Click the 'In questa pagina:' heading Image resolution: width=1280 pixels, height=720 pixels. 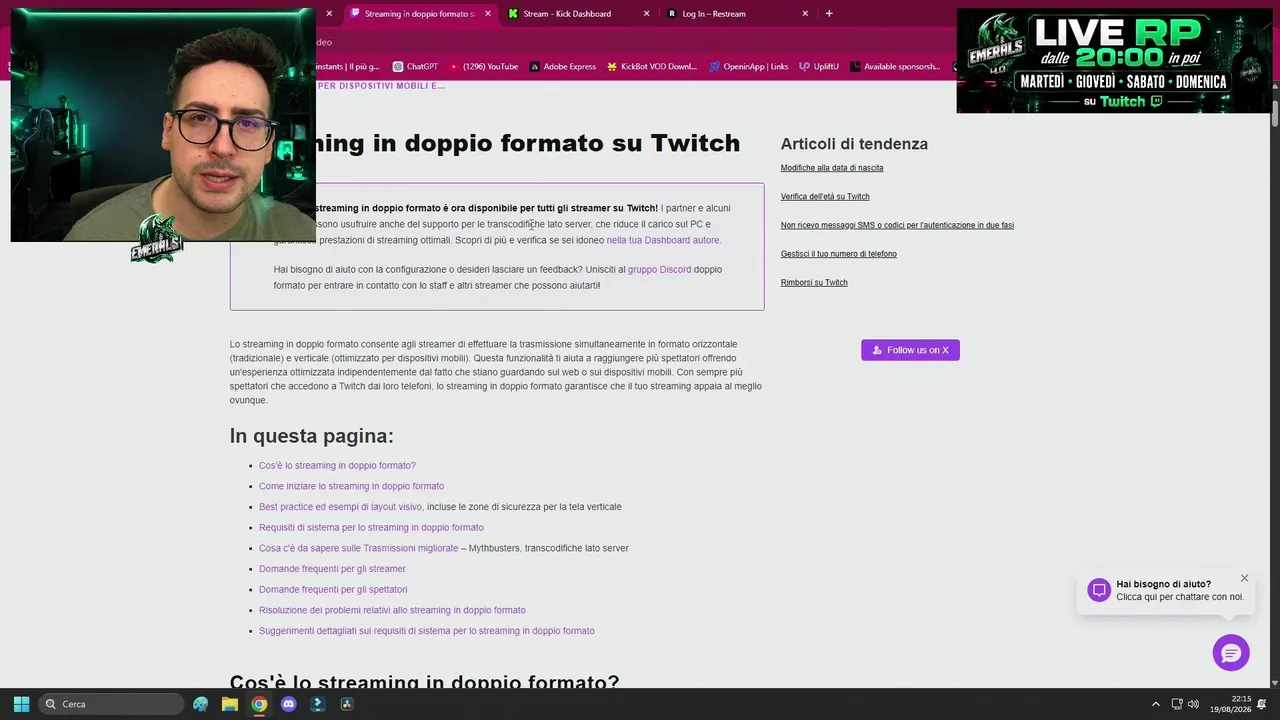[311, 436]
